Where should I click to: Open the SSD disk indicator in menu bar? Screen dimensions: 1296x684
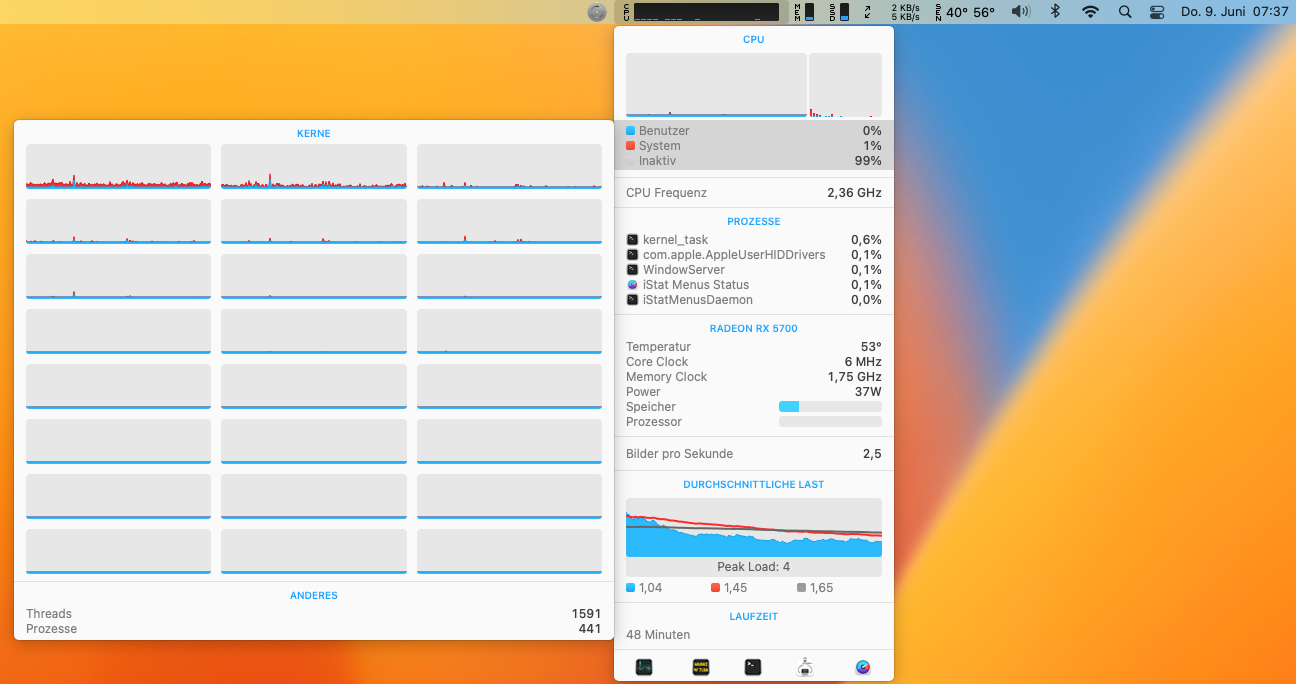[x=839, y=12]
